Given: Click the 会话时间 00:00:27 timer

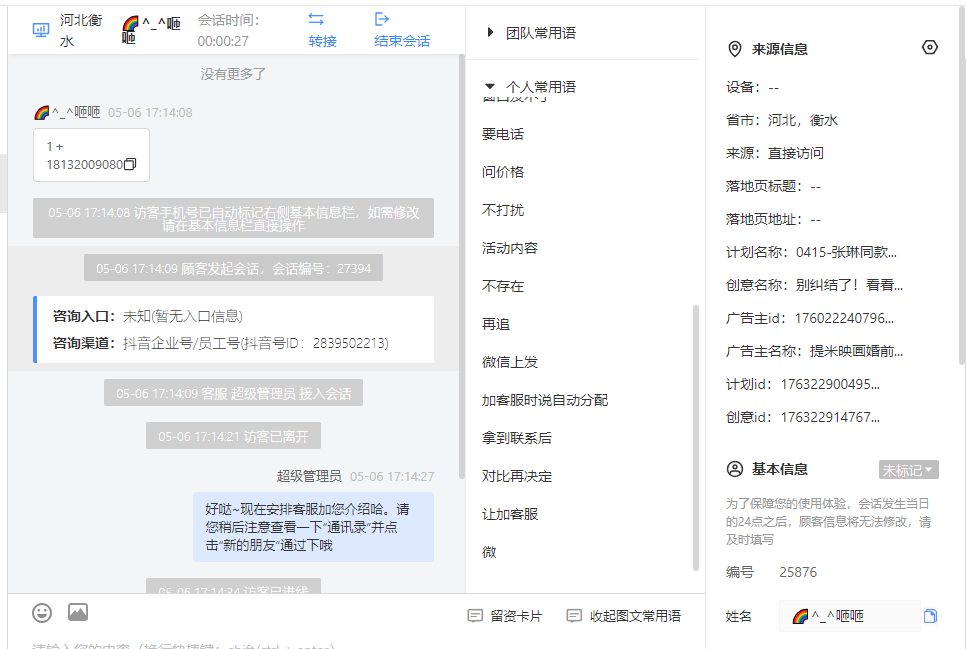Looking at the screenshot, I should click(x=228, y=30).
